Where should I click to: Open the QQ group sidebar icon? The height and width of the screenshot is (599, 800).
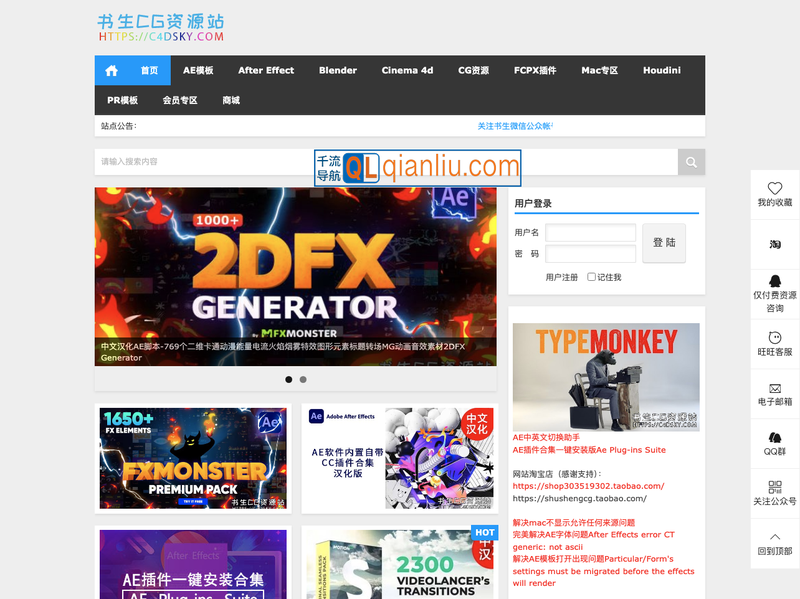775,438
